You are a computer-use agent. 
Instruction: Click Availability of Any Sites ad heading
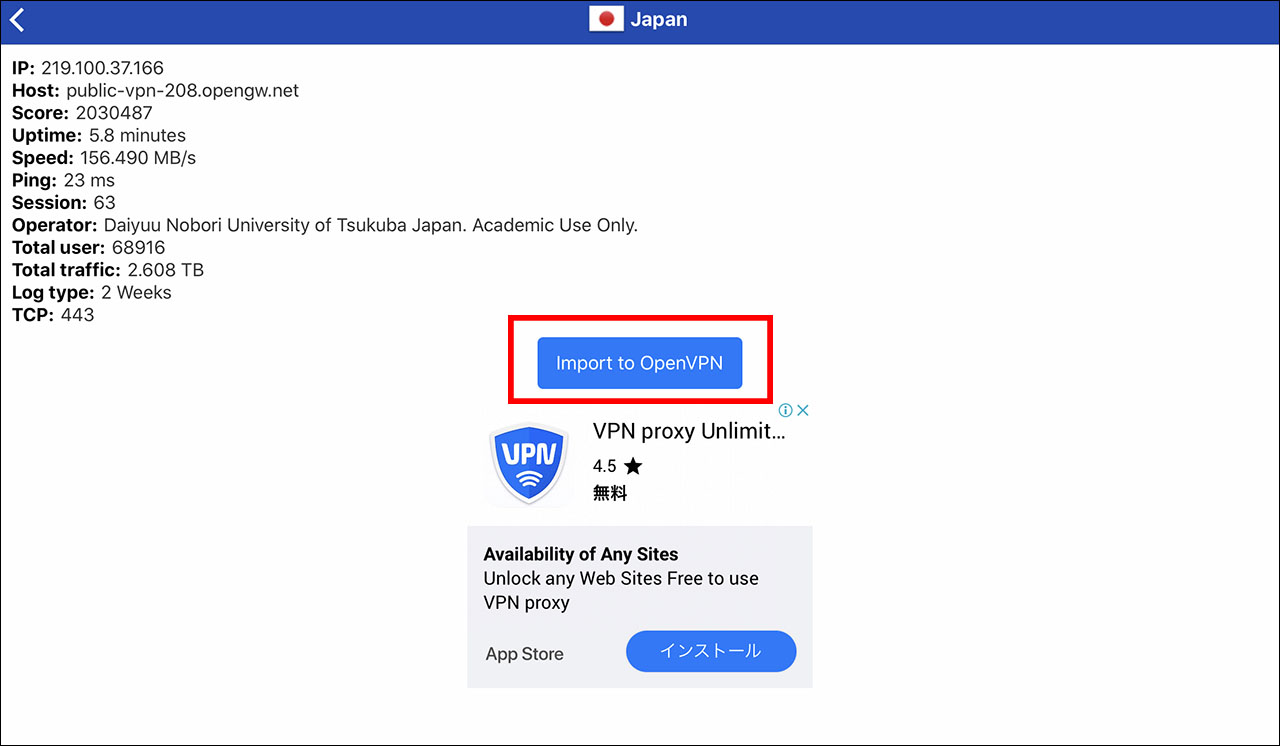point(581,554)
